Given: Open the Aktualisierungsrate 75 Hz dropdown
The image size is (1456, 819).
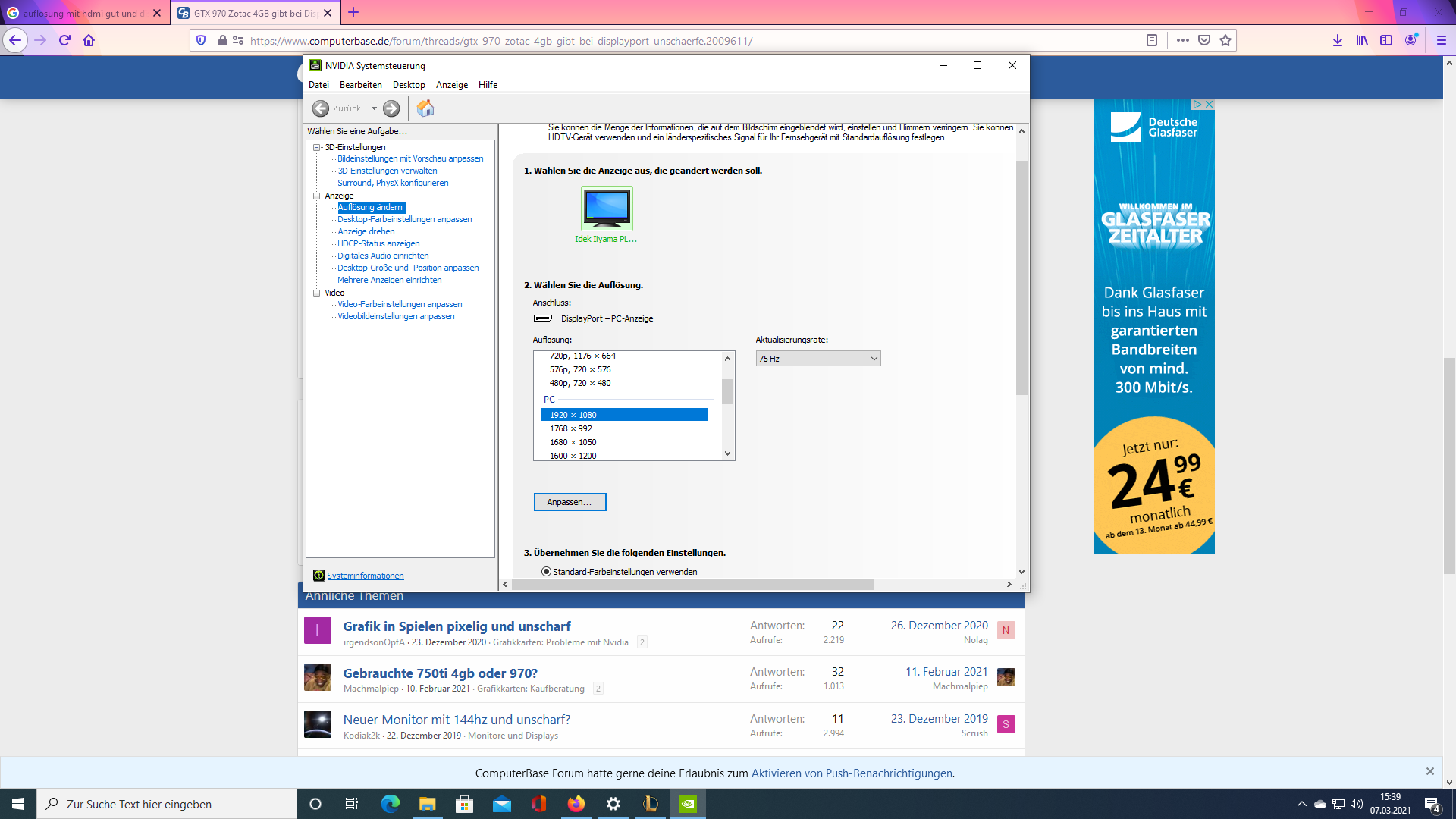Looking at the screenshot, I should (817, 359).
